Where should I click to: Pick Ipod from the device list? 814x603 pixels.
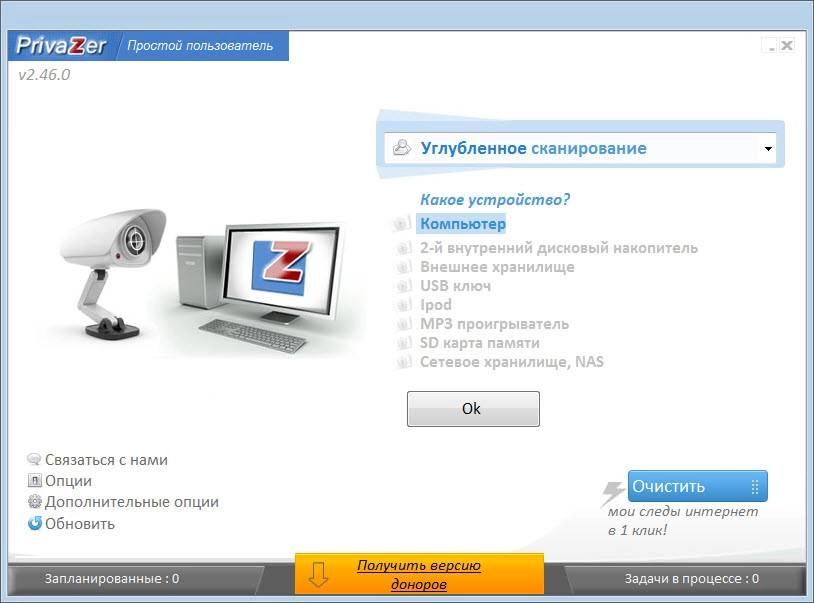click(x=436, y=305)
